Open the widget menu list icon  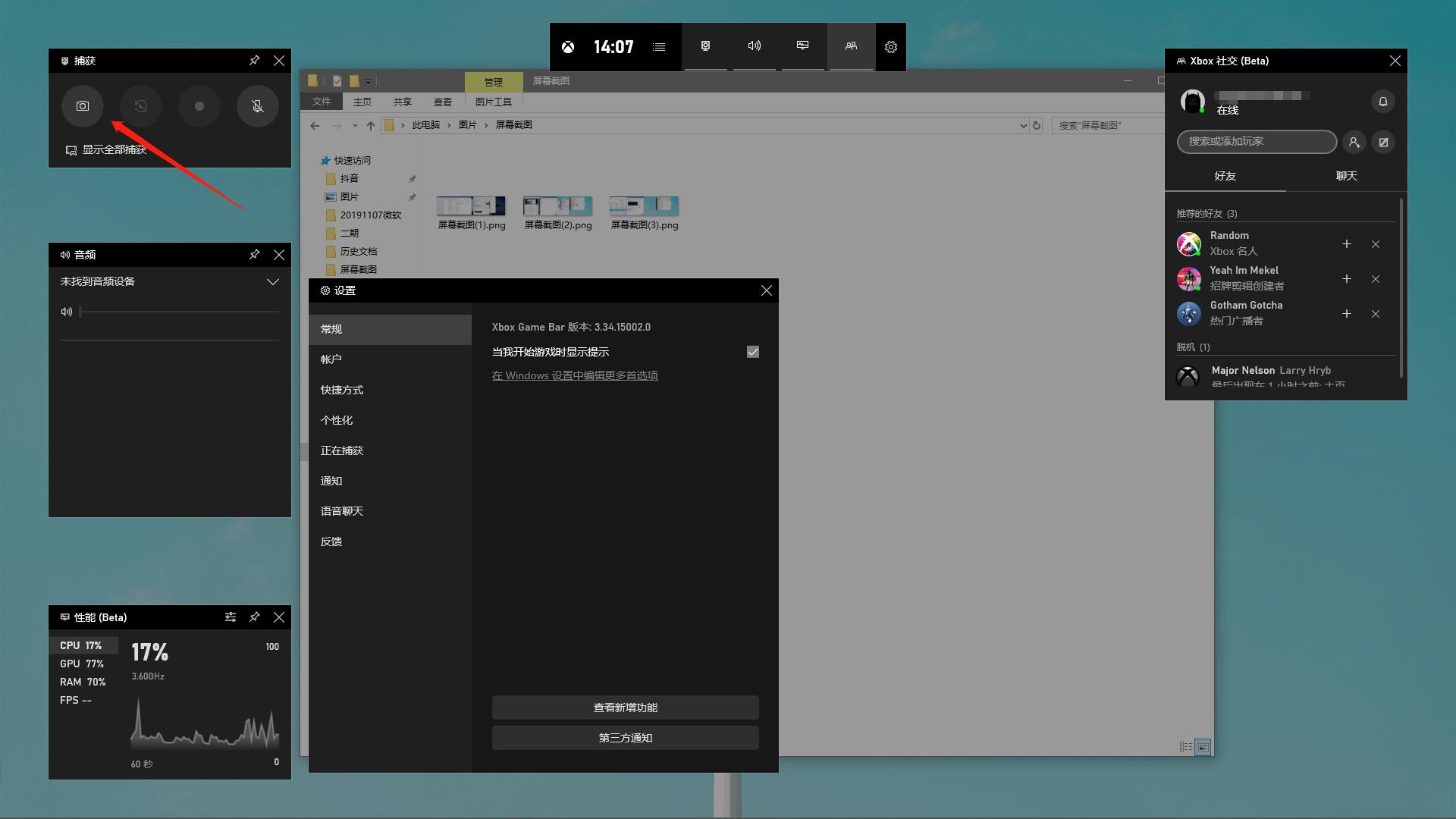(660, 47)
